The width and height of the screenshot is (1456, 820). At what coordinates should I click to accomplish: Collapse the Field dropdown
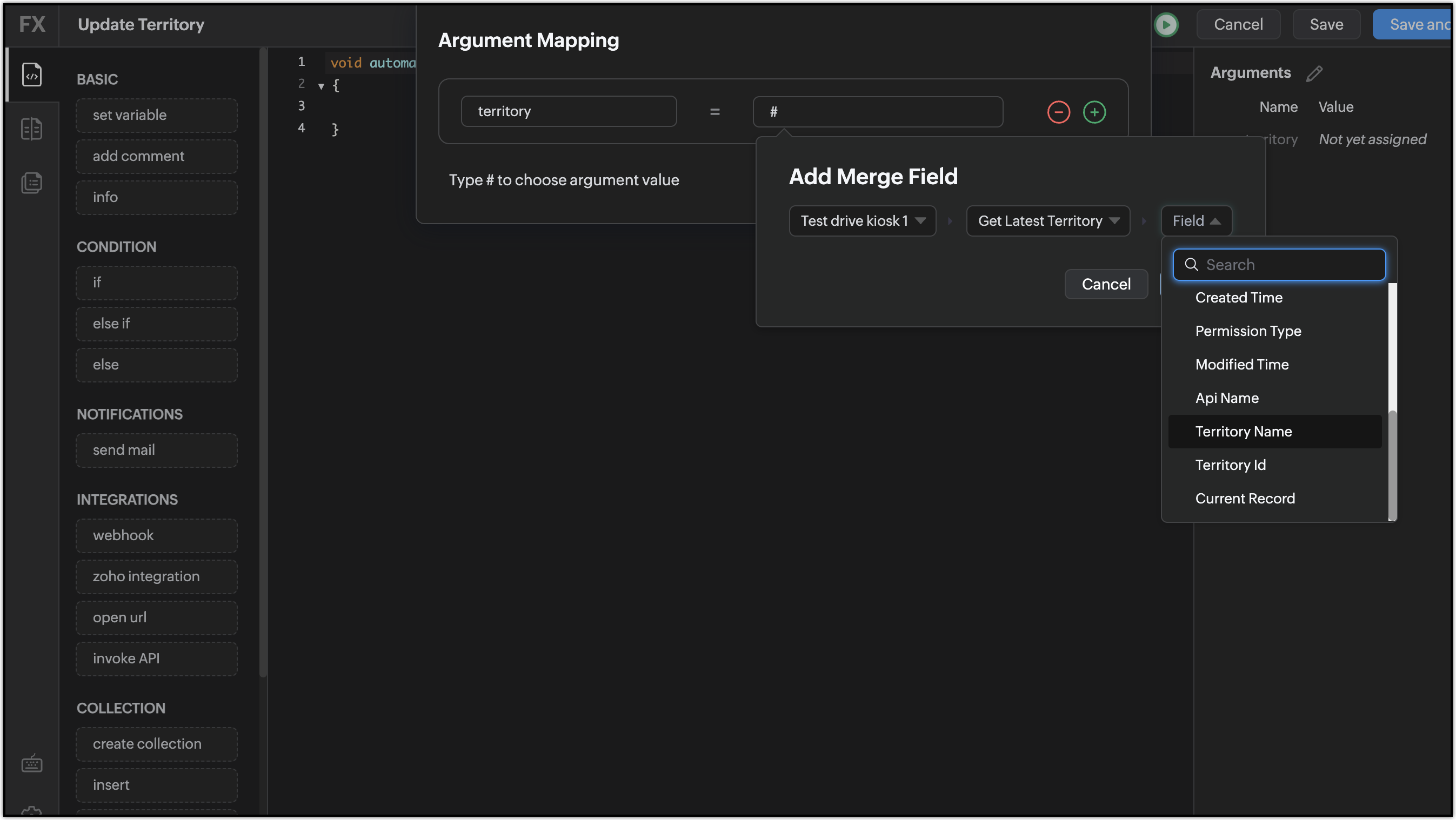point(1196,221)
